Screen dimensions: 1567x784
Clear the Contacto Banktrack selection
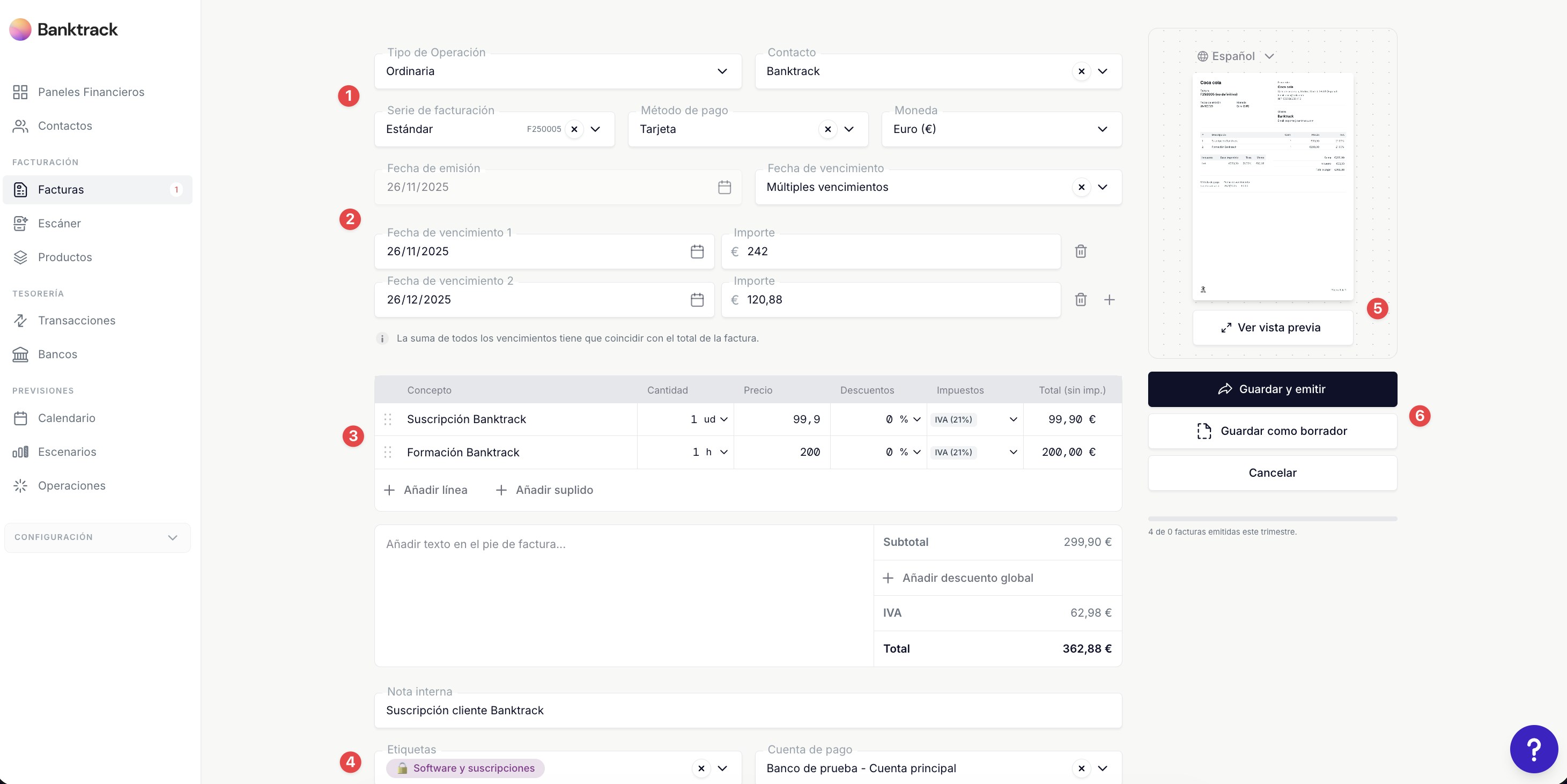(x=1081, y=71)
